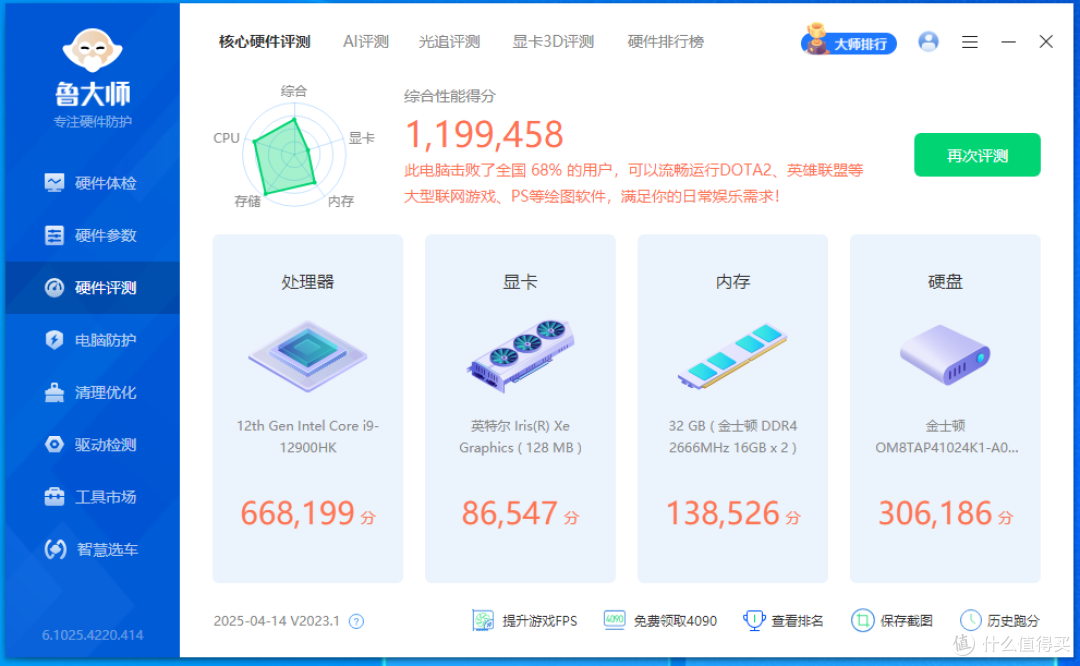Click the 显卡 graphics card image
This screenshot has width=1080, height=666.
[520, 356]
